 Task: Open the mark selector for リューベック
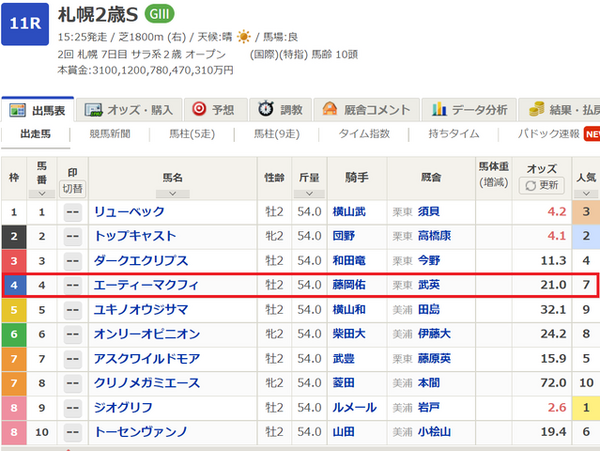pos(73,212)
